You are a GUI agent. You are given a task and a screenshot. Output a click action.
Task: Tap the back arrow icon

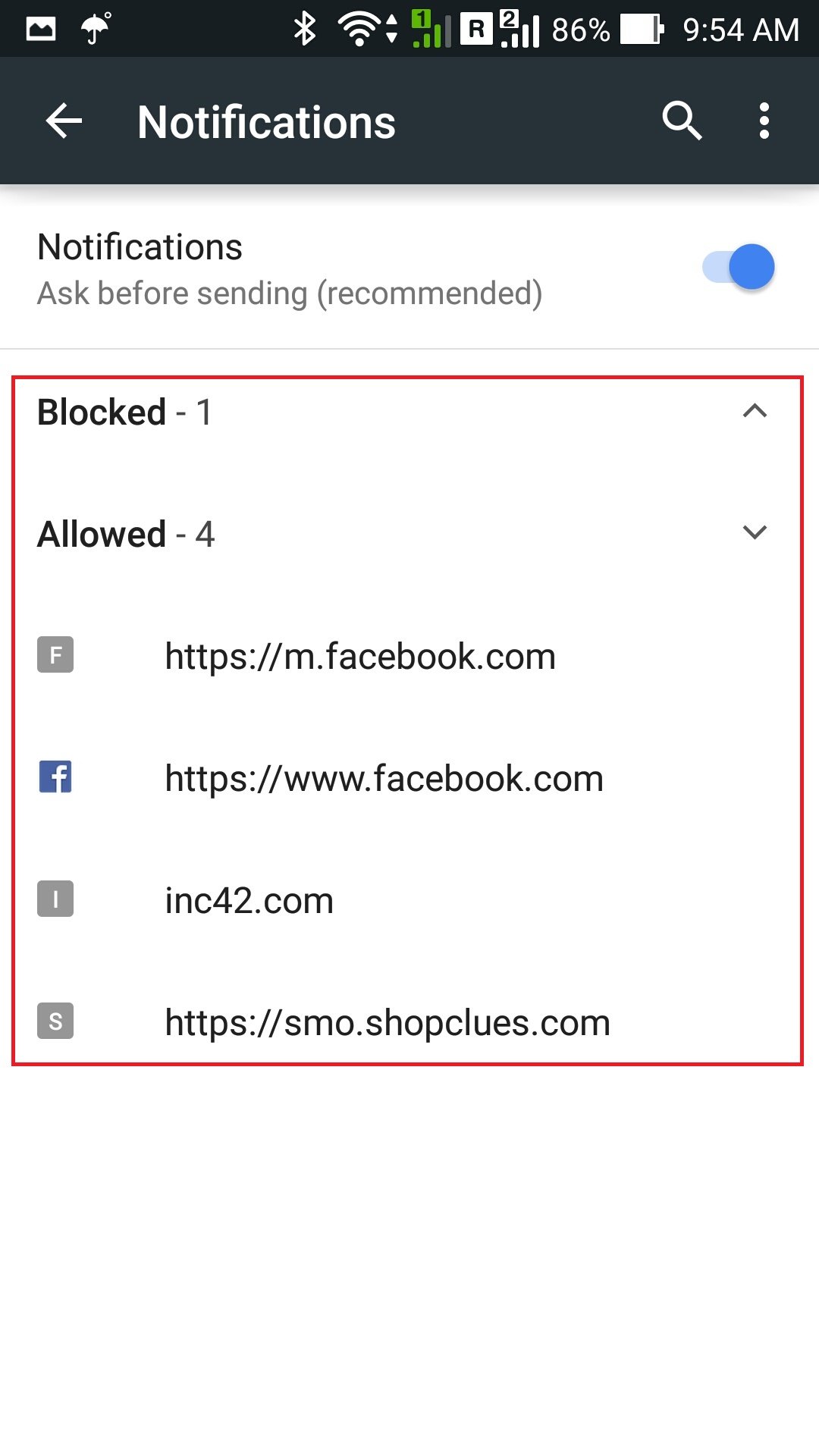coord(64,121)
